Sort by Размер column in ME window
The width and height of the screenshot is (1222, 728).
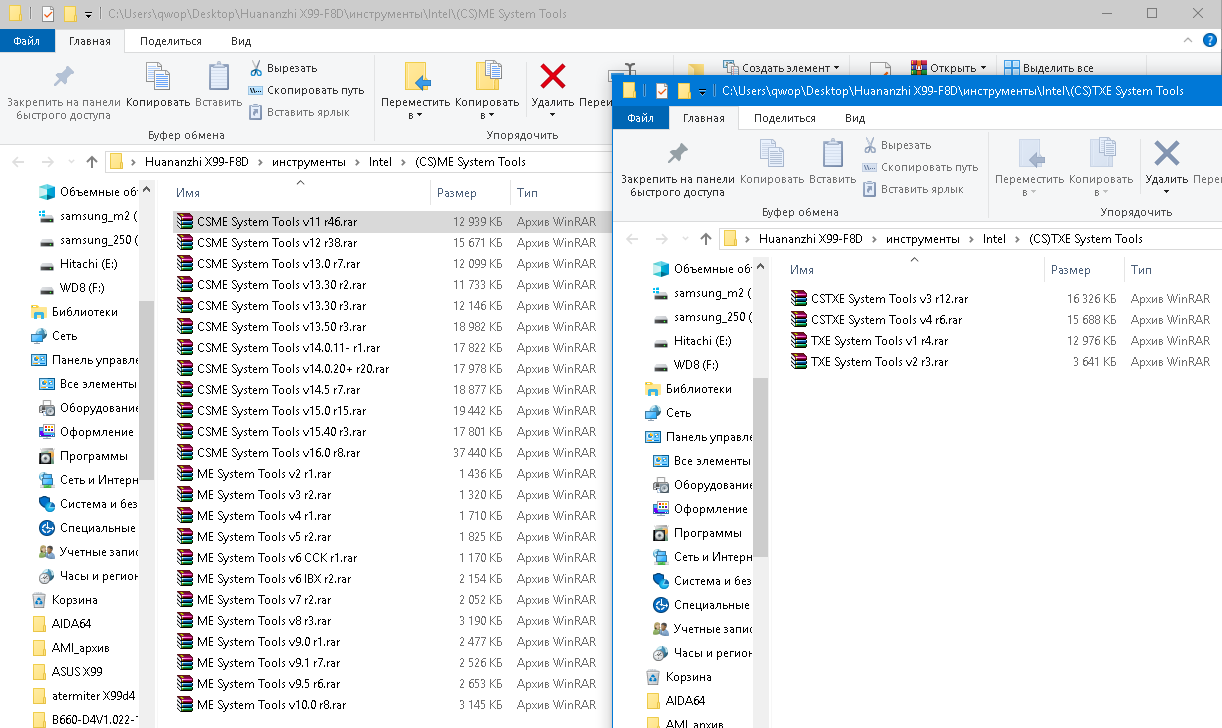point(470,193)
